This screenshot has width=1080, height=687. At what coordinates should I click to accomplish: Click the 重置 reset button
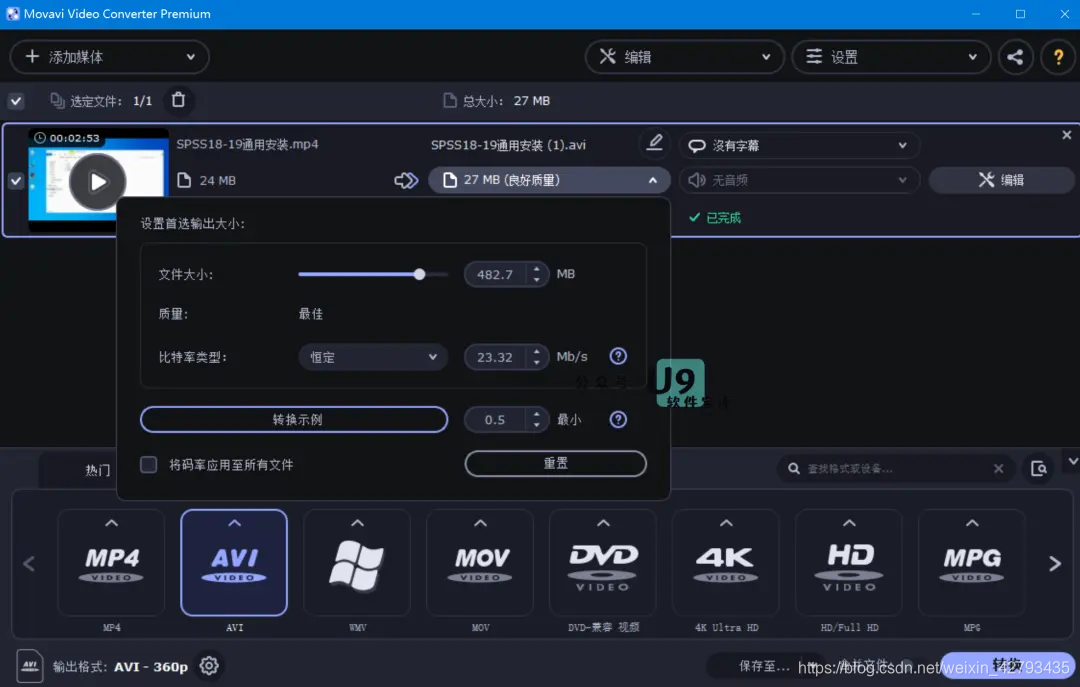point(556,463)
